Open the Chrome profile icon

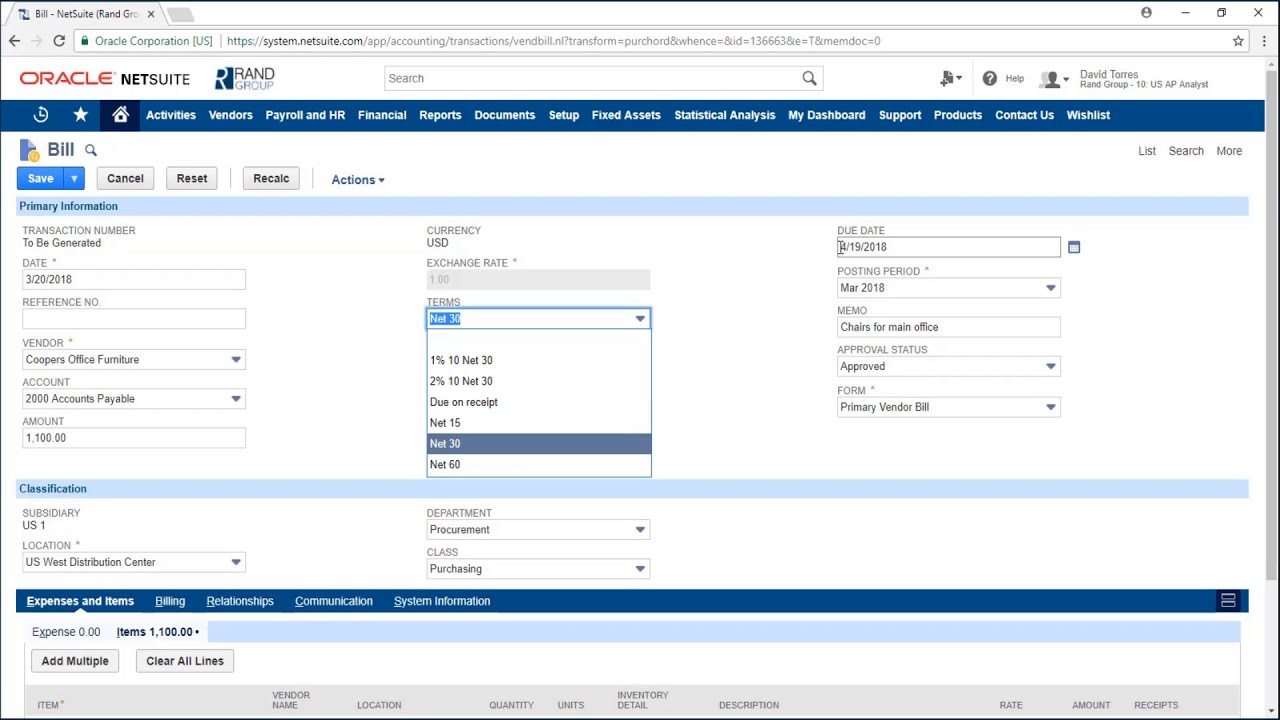[x=1146, y=13]
